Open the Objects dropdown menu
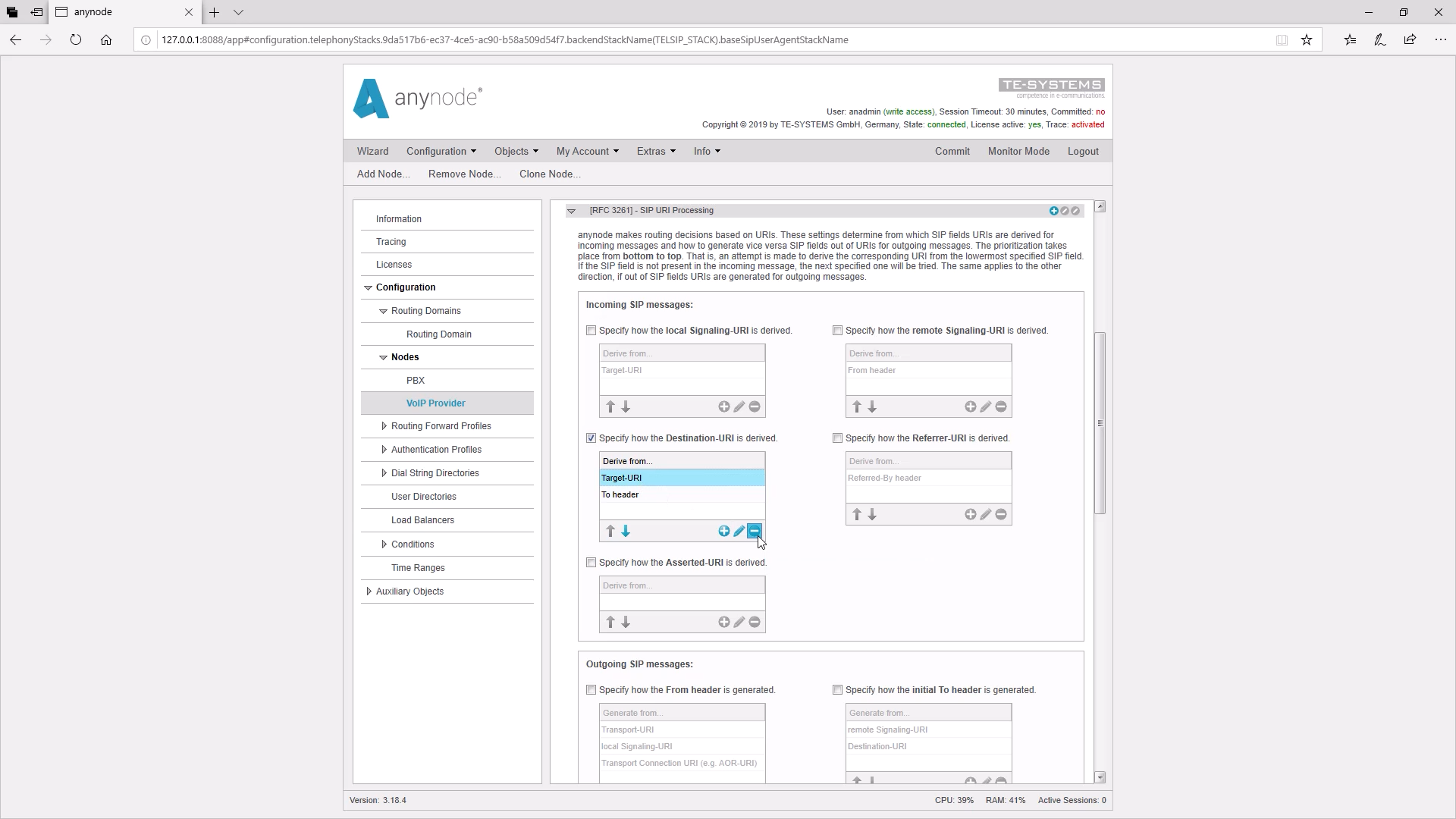Screen dimensions: 1456x819 [x=516, y=152]
